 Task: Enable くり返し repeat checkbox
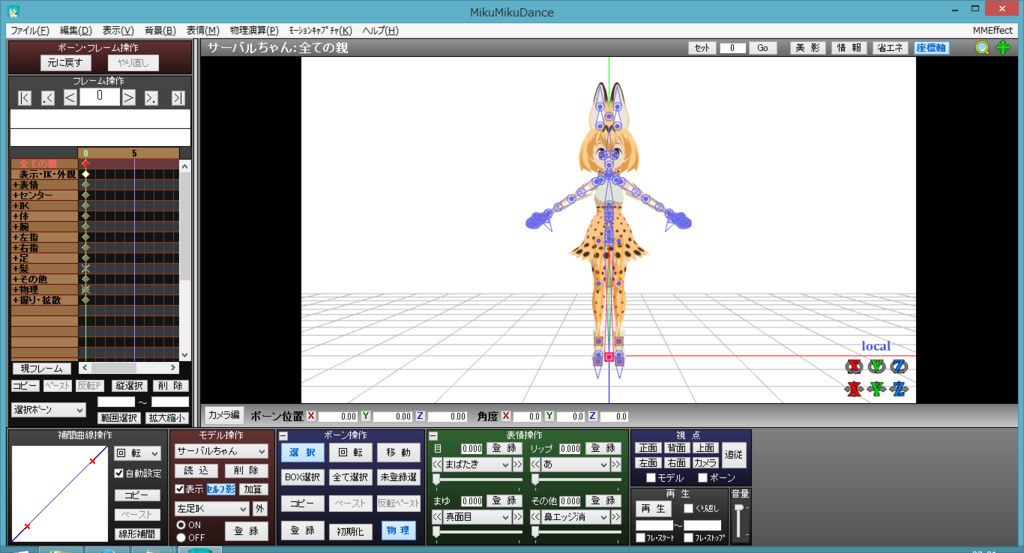tap(688, 508)
